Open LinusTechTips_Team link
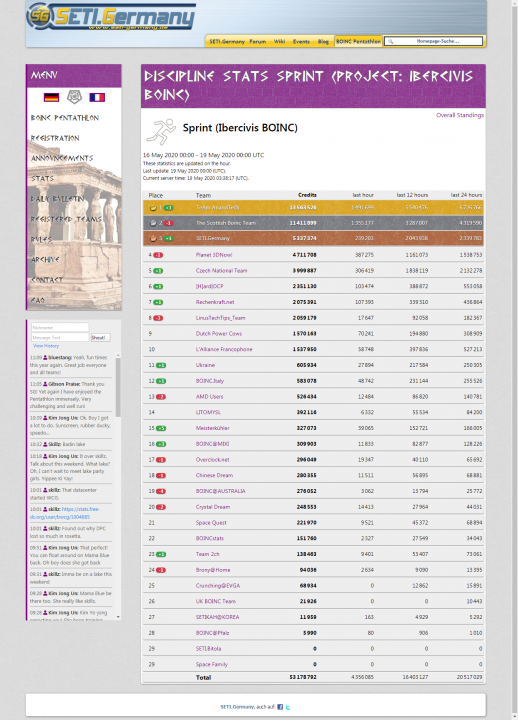Viewport: 518px width, 720px height. click(220, 318)
